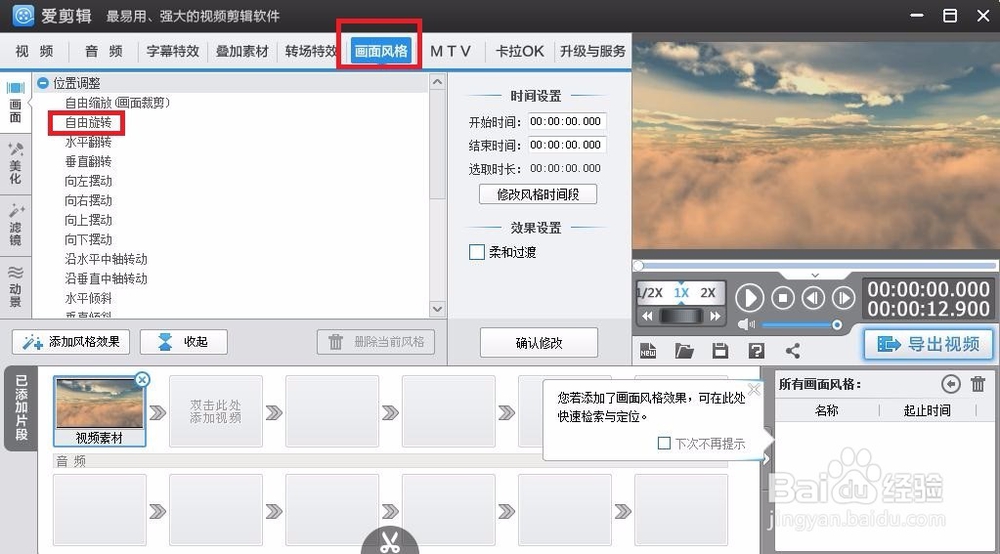This screenshot has width=1000, height=554.
Task: Play the video preview
Action: 749,298
